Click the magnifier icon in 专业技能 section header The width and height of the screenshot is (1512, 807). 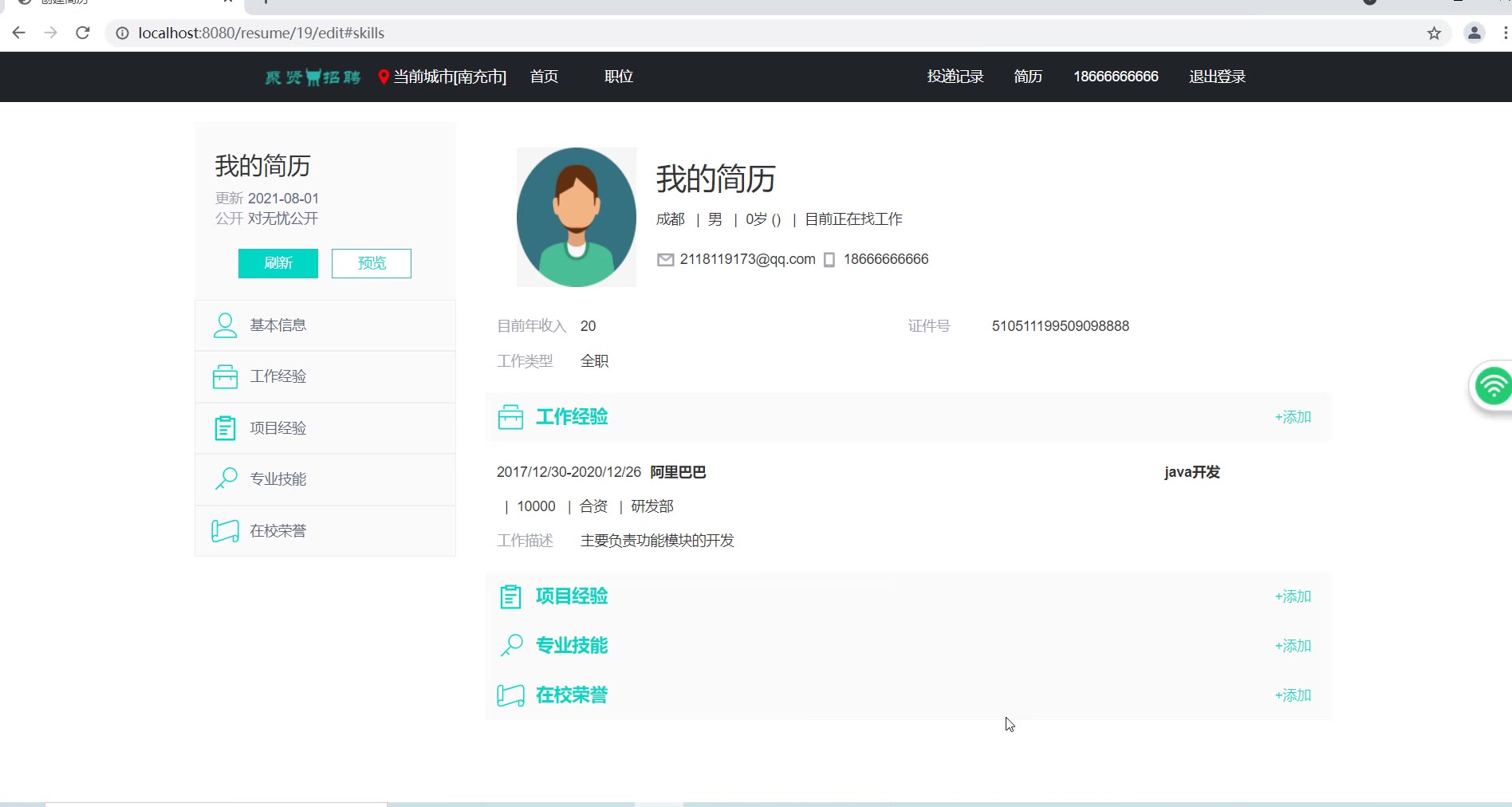(511, 645)
